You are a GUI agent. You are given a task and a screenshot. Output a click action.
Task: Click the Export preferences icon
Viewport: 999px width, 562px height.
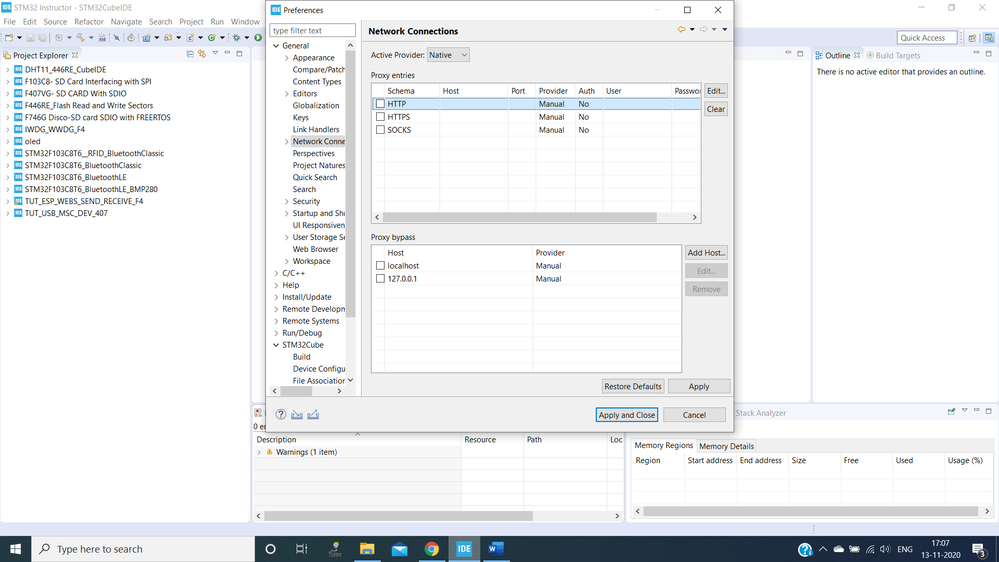pos(313,414)
